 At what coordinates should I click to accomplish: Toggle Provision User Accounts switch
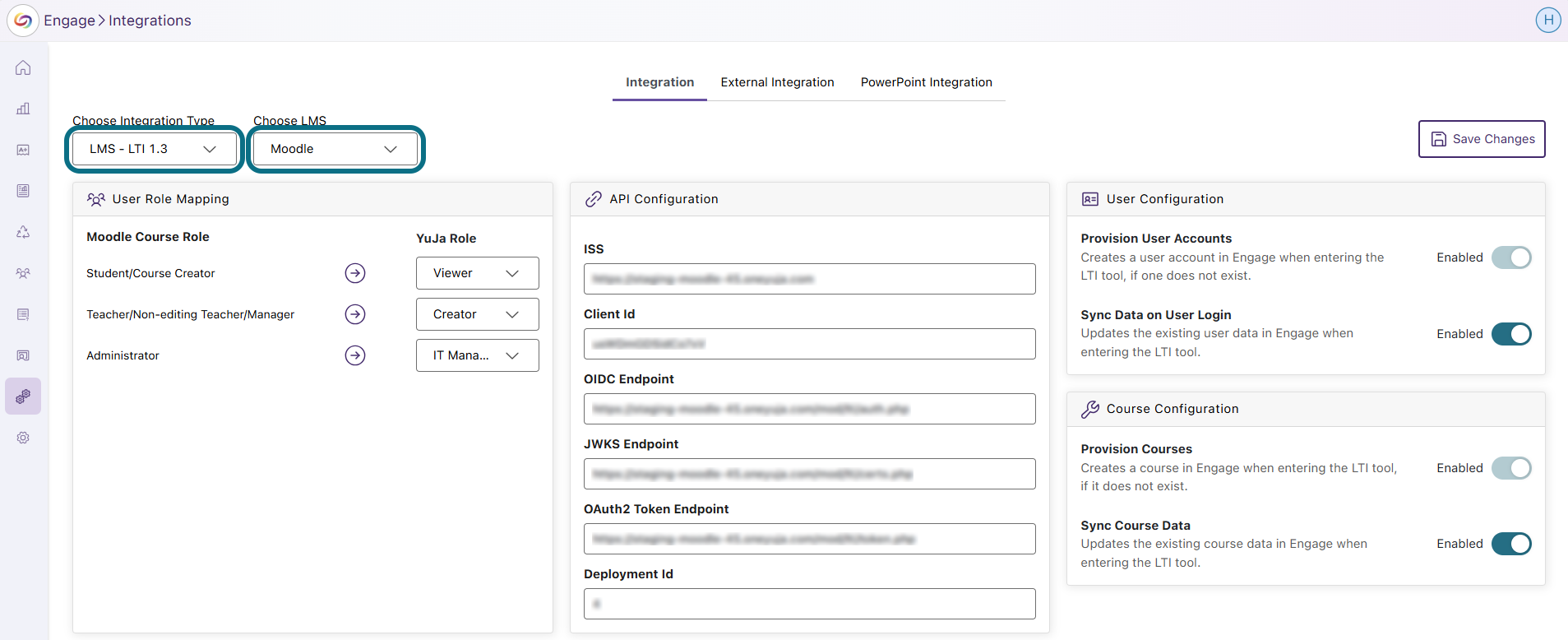(x=1511, y=257)
